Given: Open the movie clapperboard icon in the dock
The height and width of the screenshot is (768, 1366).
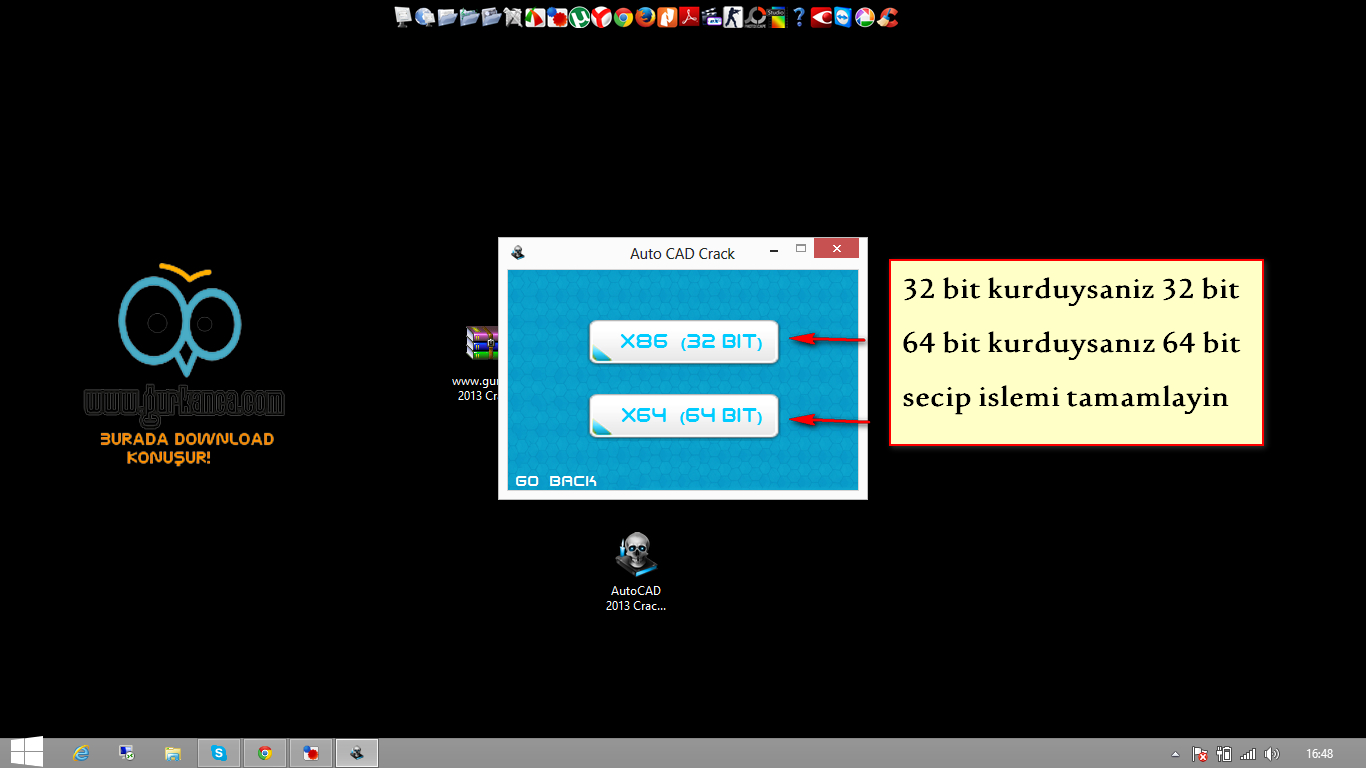Looking at the screenshot, I should (x=711, y=17).
